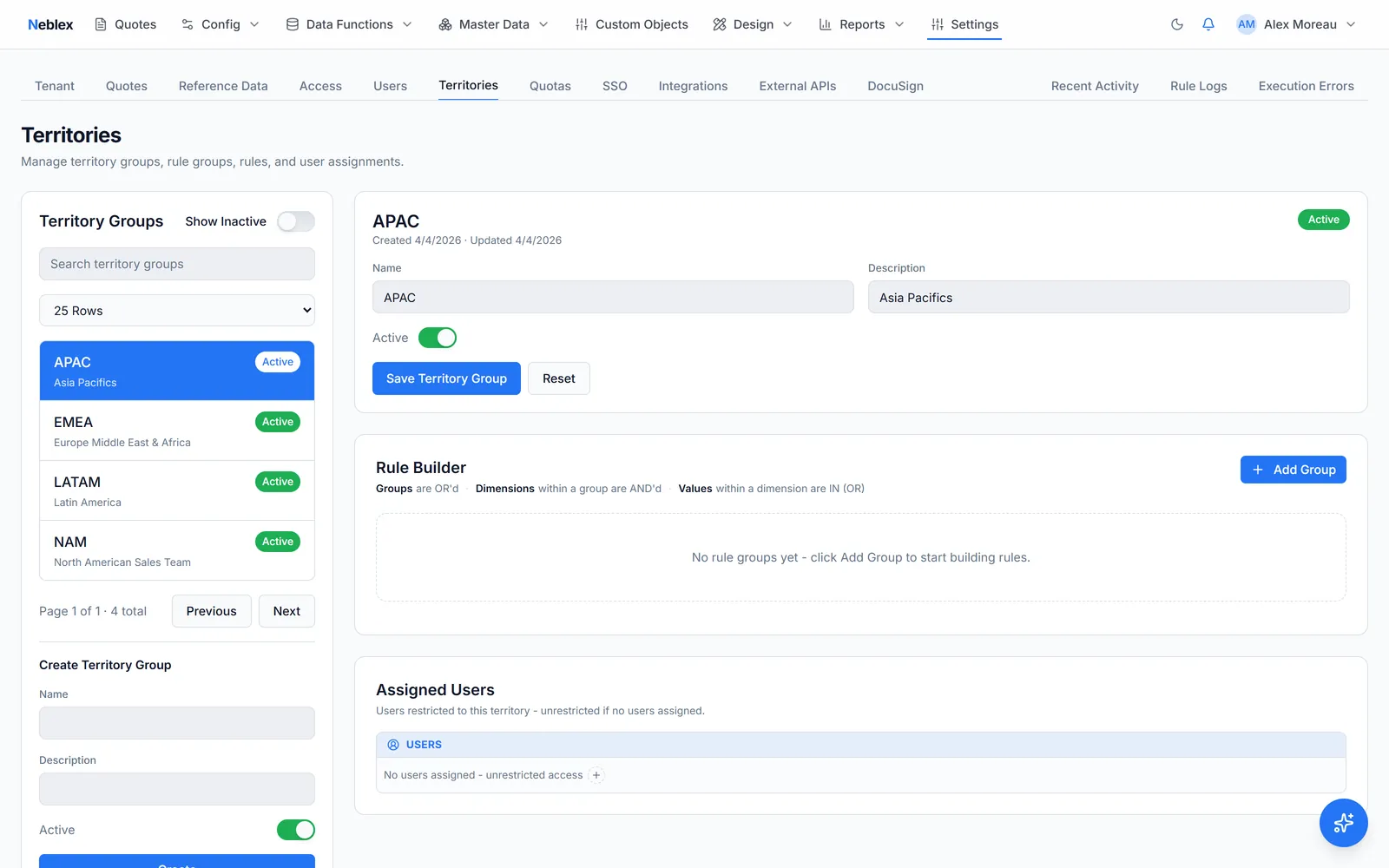Open the Execution Errors tab
Viewport: 1389px width, 868px height.
1306,86
